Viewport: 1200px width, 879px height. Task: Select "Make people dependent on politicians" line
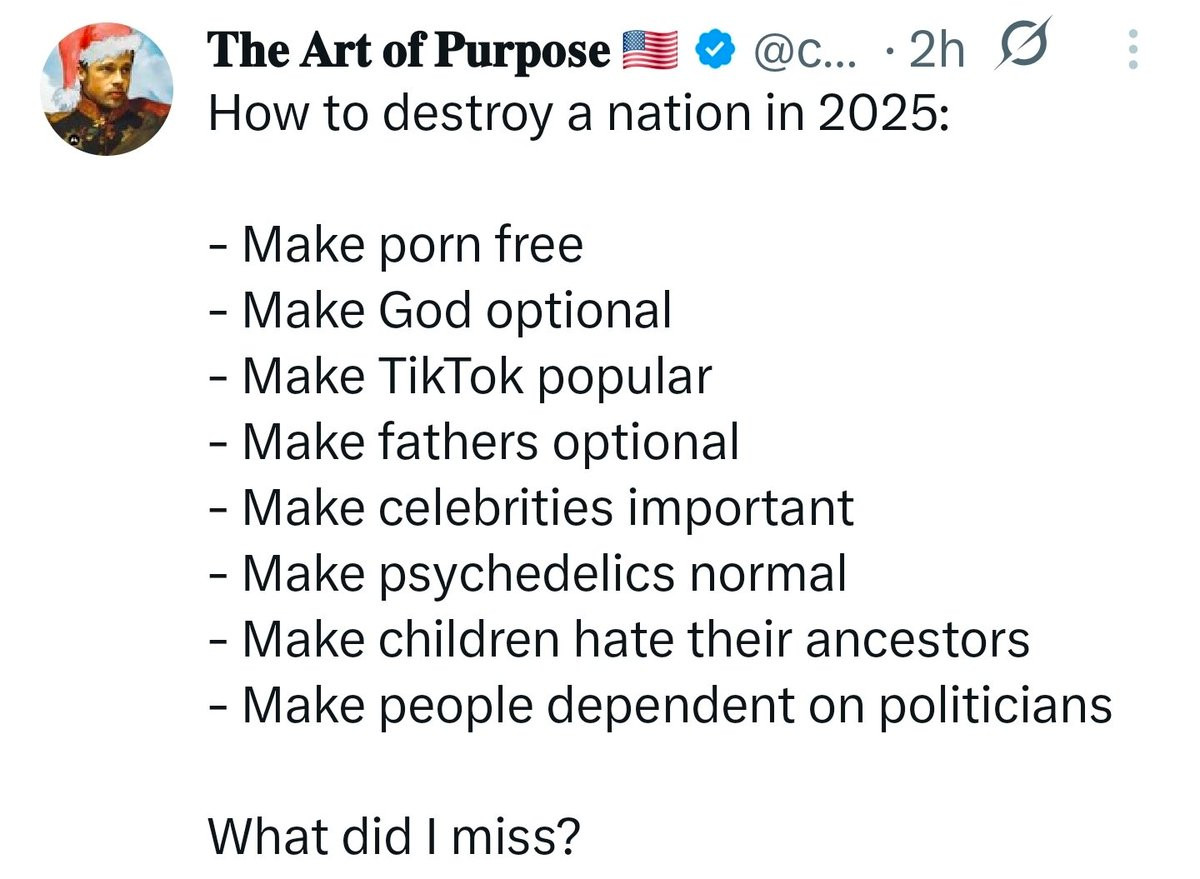[x=660, y=706]
